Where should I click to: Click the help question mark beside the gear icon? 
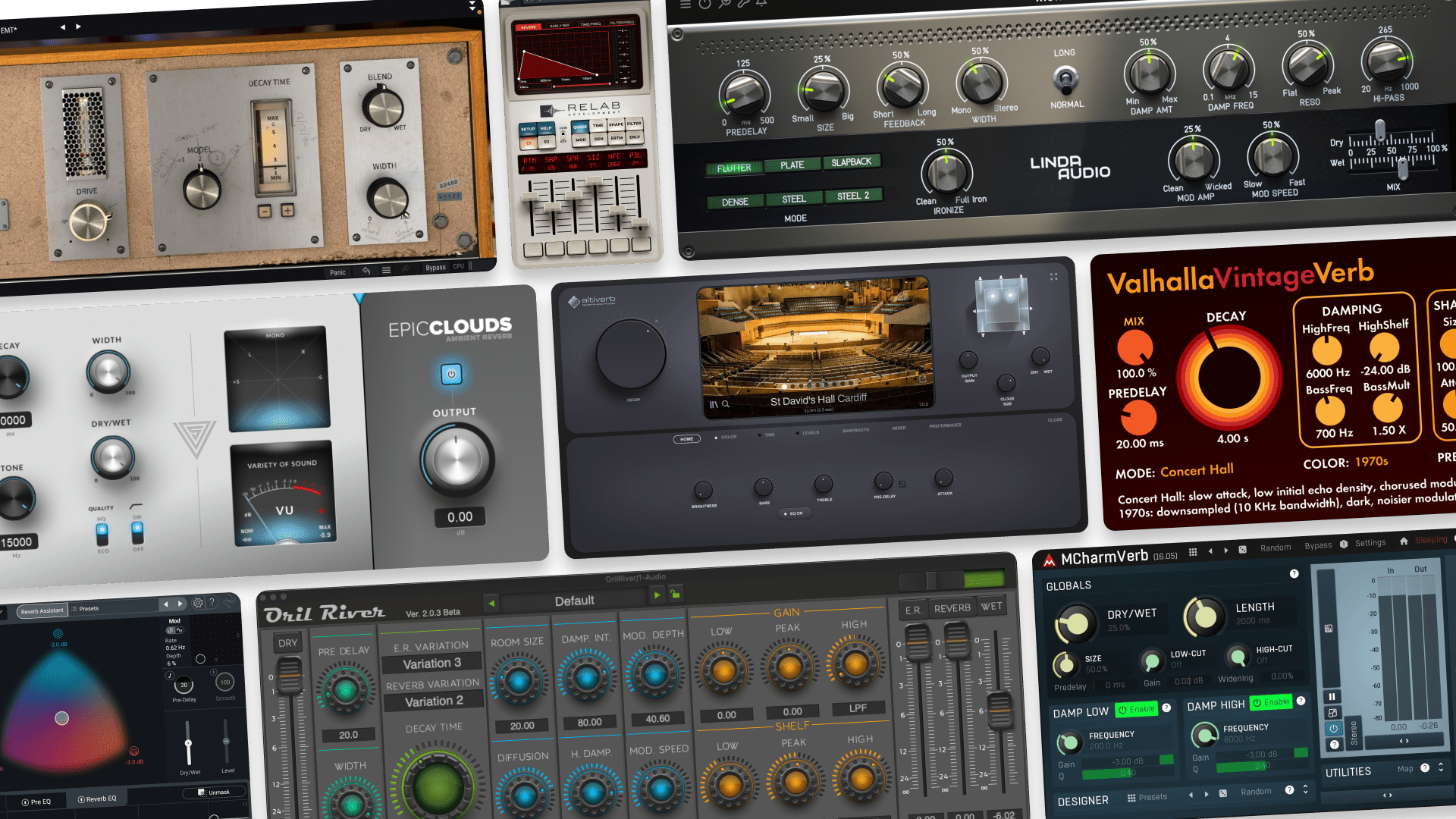(x=212, y=604)
